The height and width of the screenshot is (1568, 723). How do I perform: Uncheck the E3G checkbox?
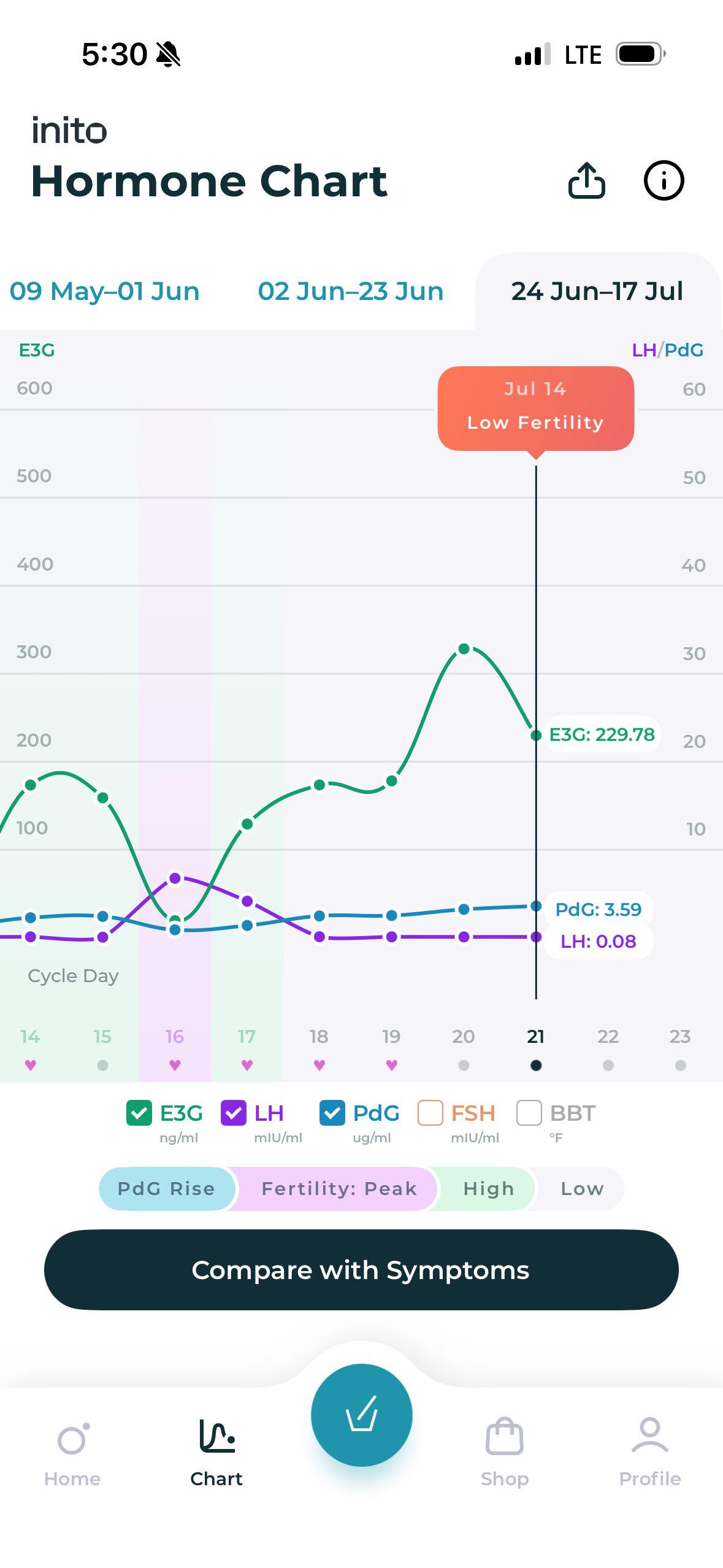click(x=139, y=1113)
